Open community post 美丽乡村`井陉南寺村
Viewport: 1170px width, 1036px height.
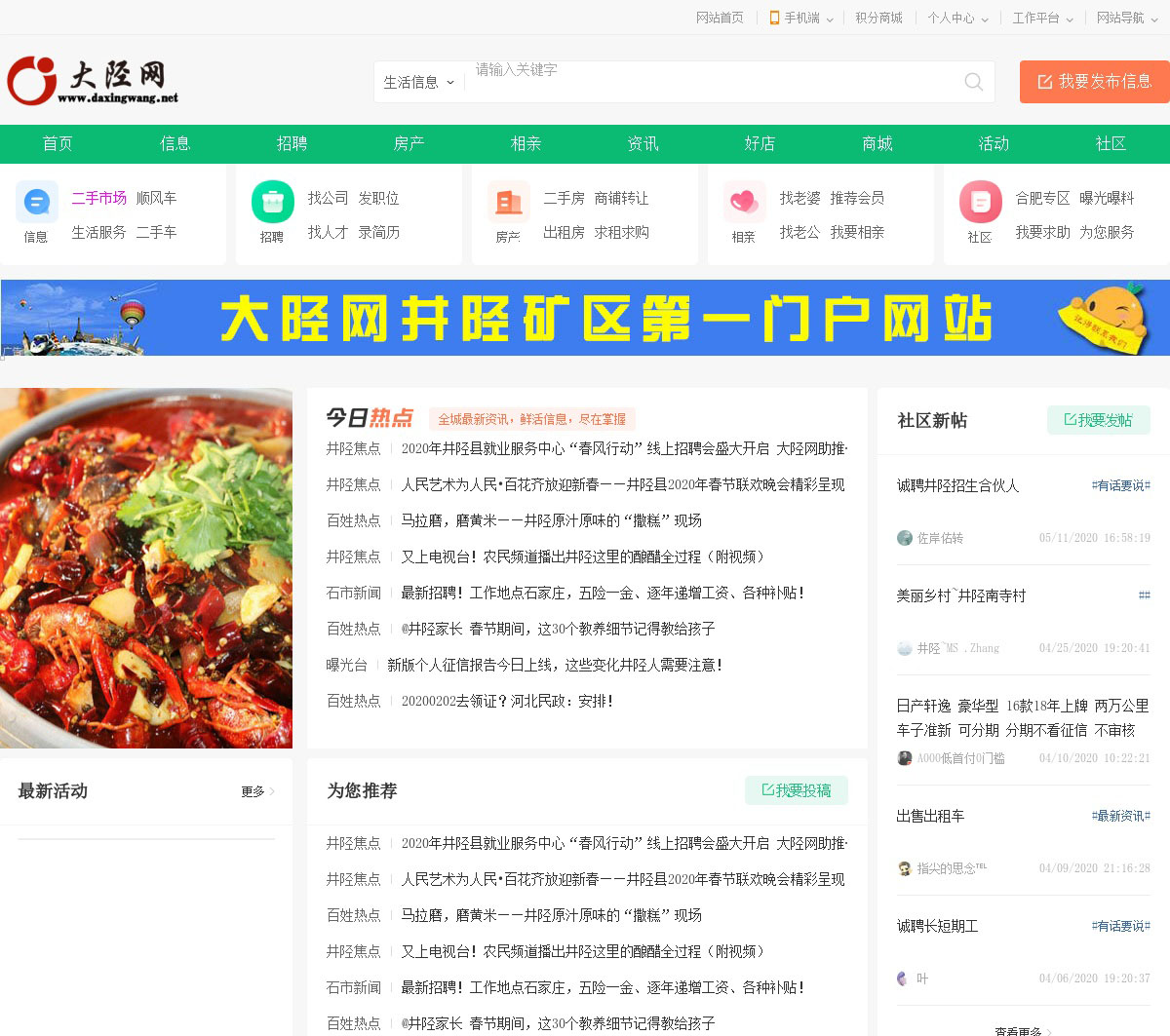[x=960, y=595]
